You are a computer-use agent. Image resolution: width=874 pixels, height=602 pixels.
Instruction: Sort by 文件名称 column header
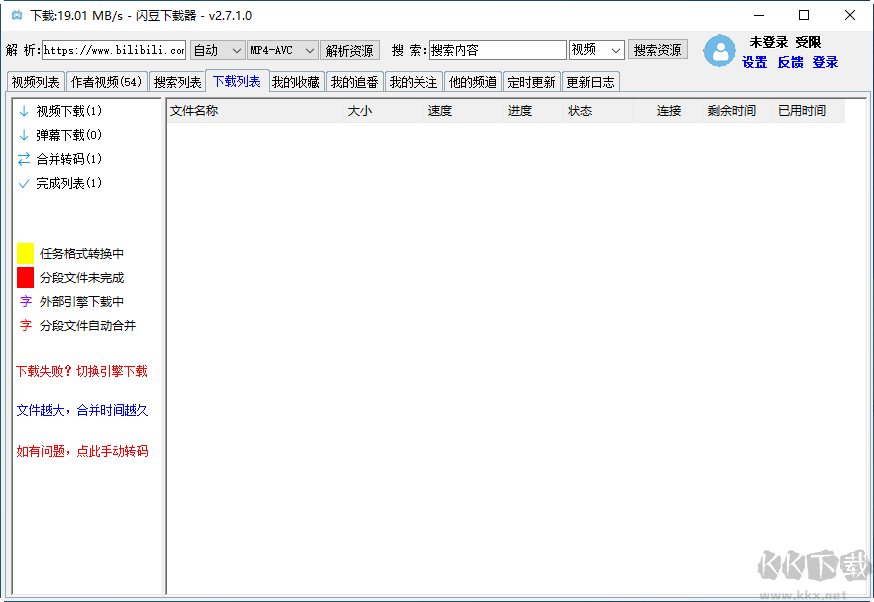tap(255, 111)
